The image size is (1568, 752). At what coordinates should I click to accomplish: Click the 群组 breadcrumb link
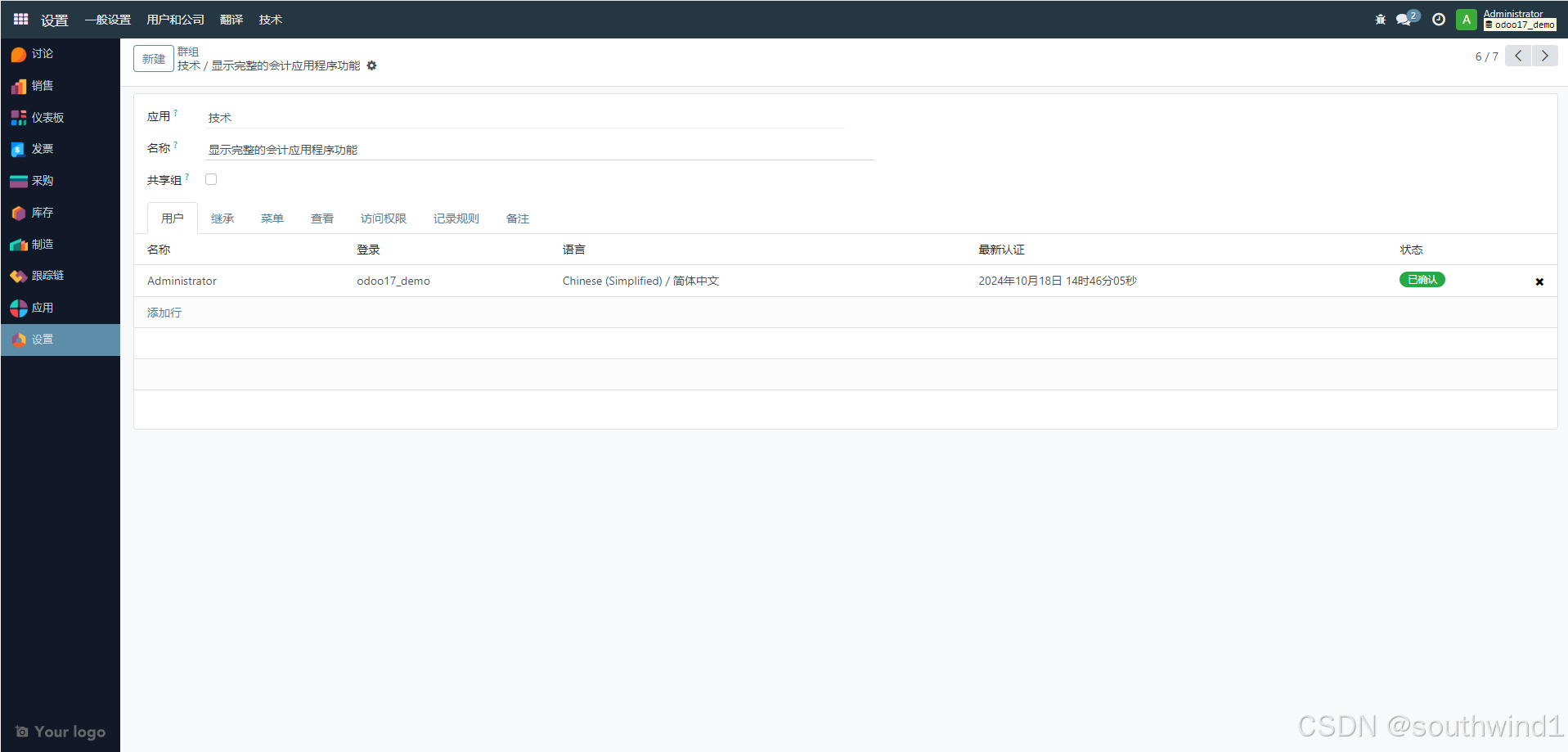188,52
